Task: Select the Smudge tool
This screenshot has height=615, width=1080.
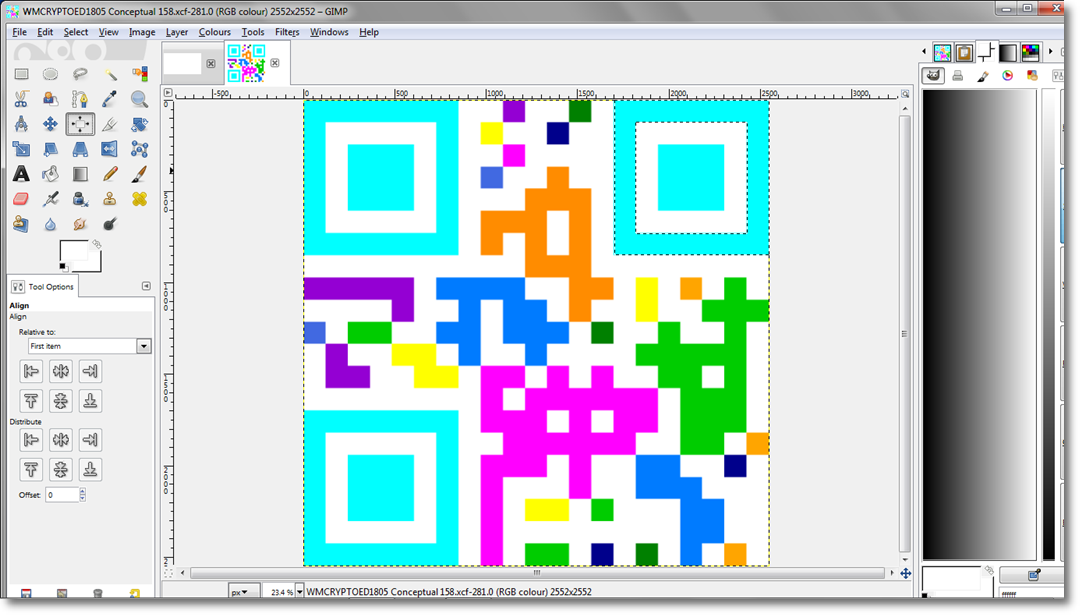Action: tap(80, 224)
